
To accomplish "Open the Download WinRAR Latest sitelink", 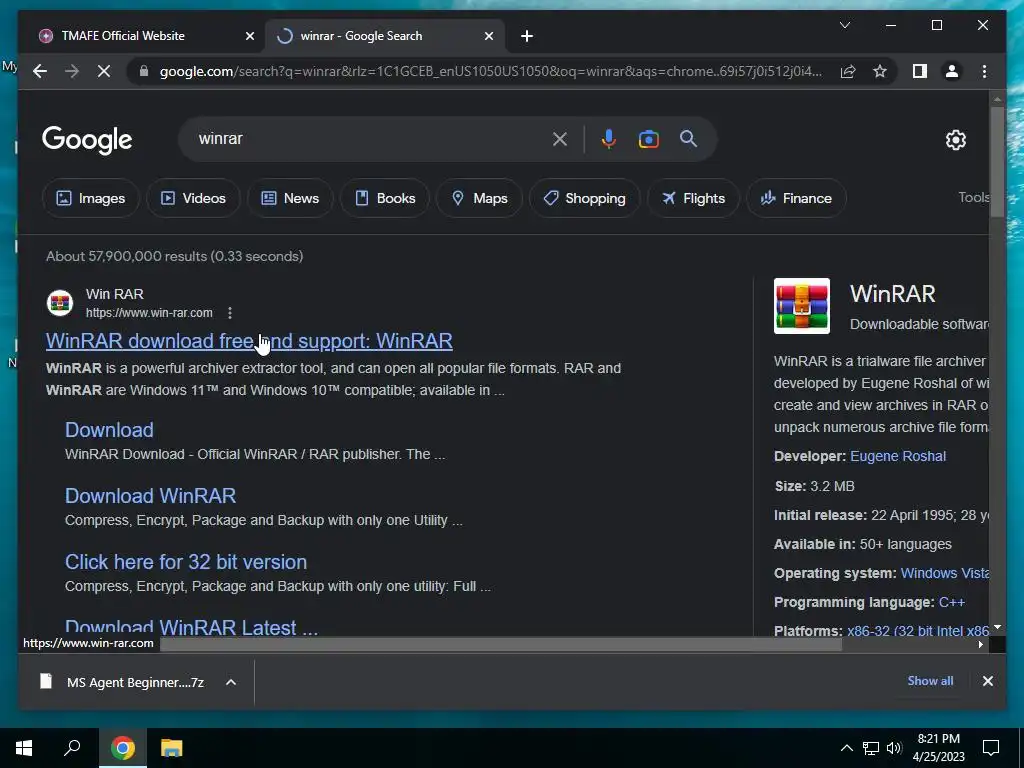I will click(x=191, y=627).
